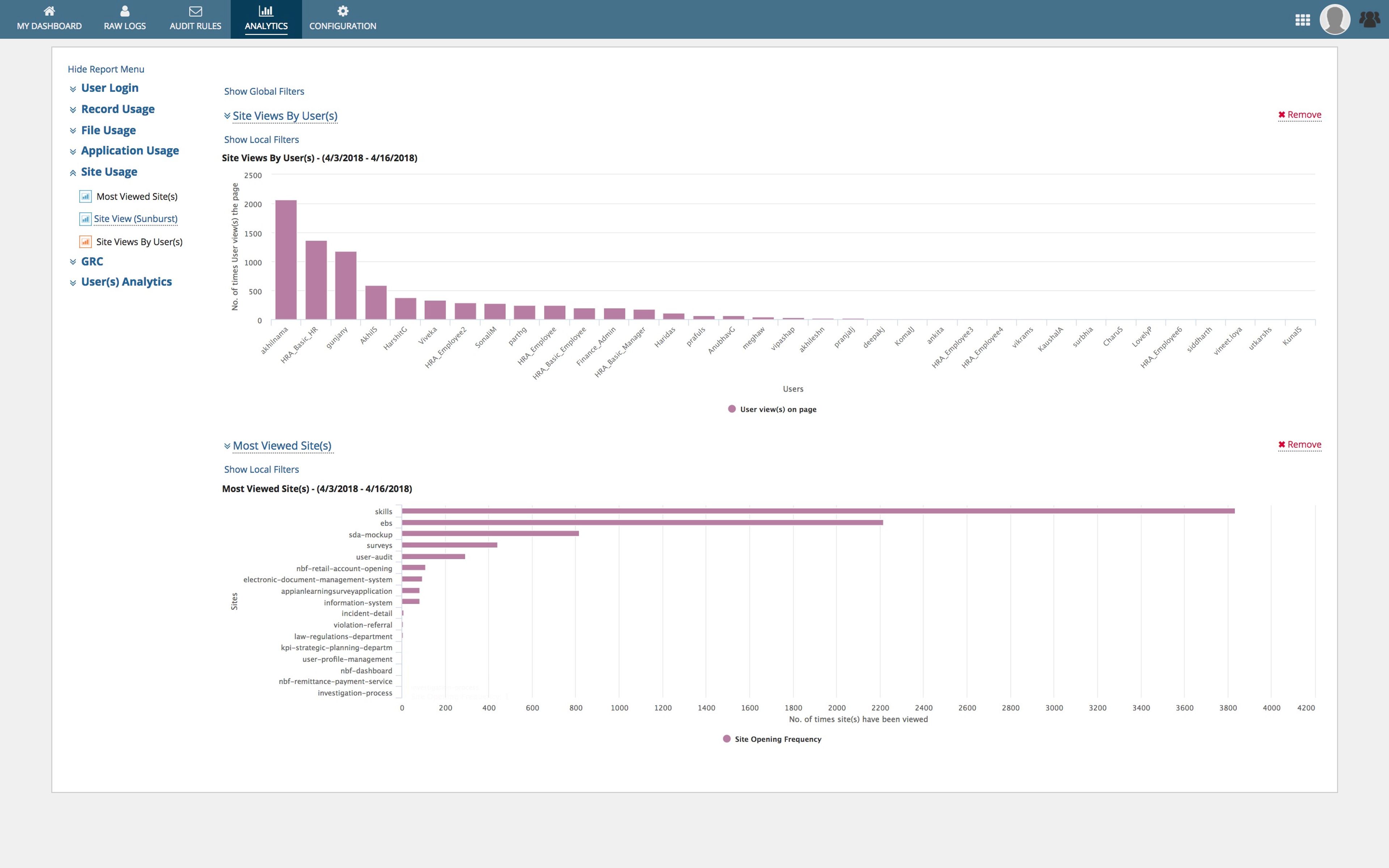Click the Audit Rules envelope icon

[195, 11]
